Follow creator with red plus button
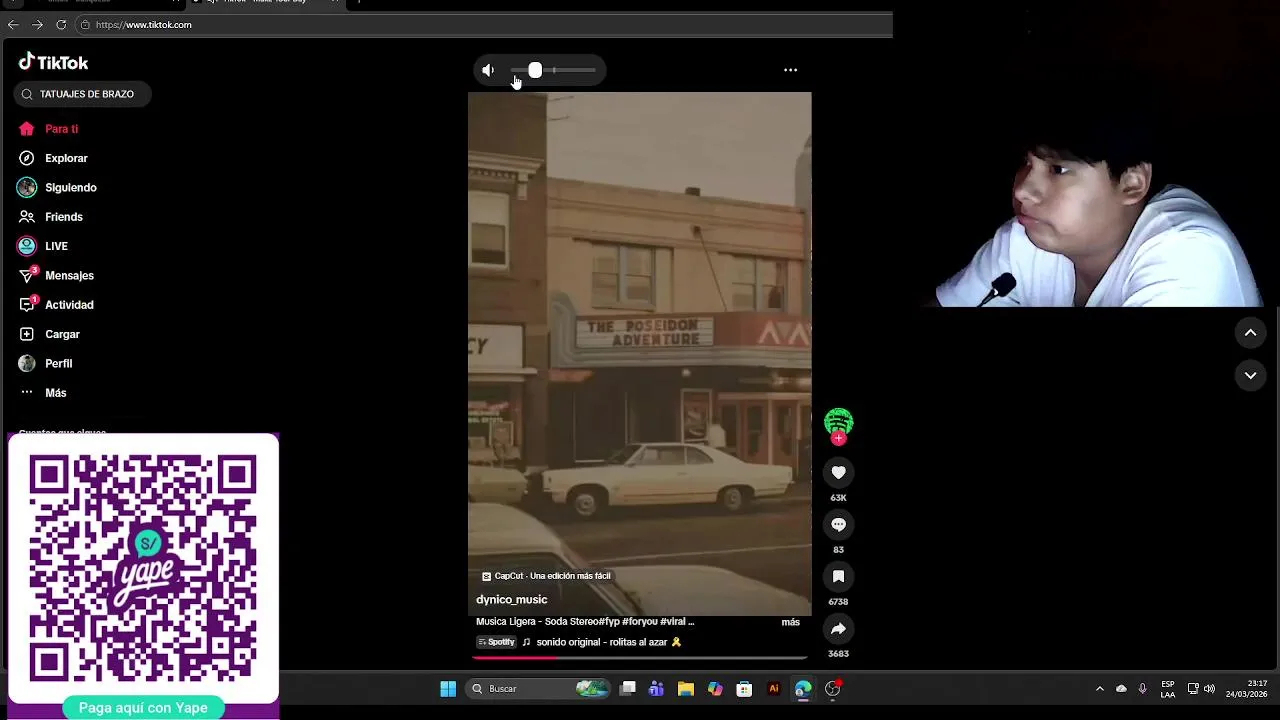The height and width of the screenshot is (720, 1280). click(x=838, y=439)
